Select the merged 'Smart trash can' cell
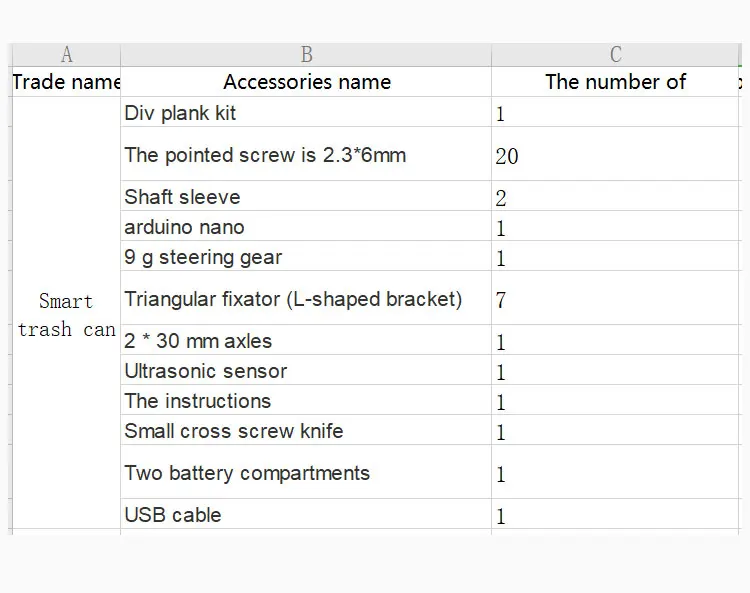 (66, 315)
